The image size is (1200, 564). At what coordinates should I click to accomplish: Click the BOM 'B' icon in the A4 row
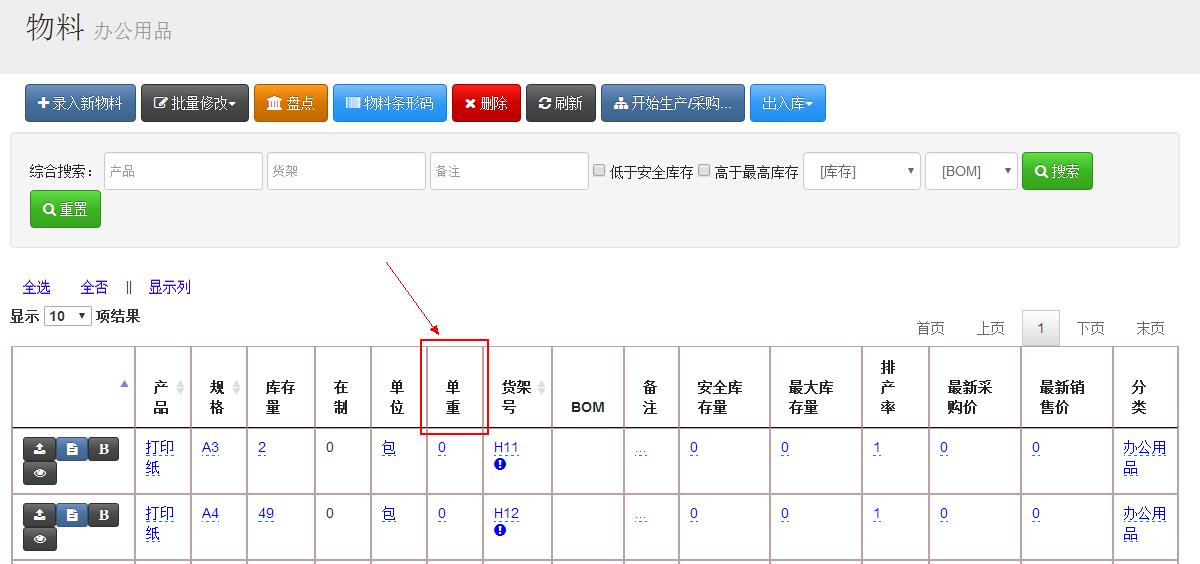click(103, 516)
